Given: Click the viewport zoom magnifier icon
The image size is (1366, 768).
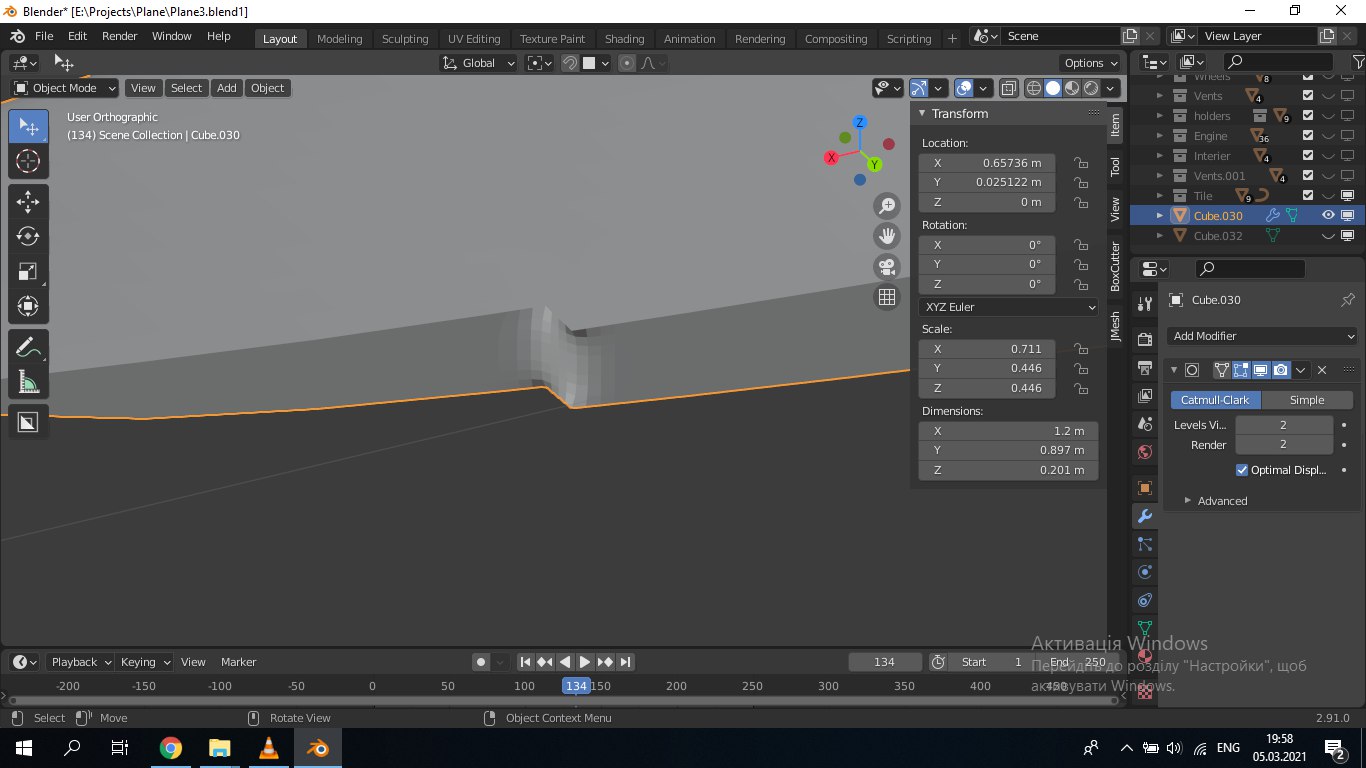Looking at the screenshot, I should (x=887, y=207).
